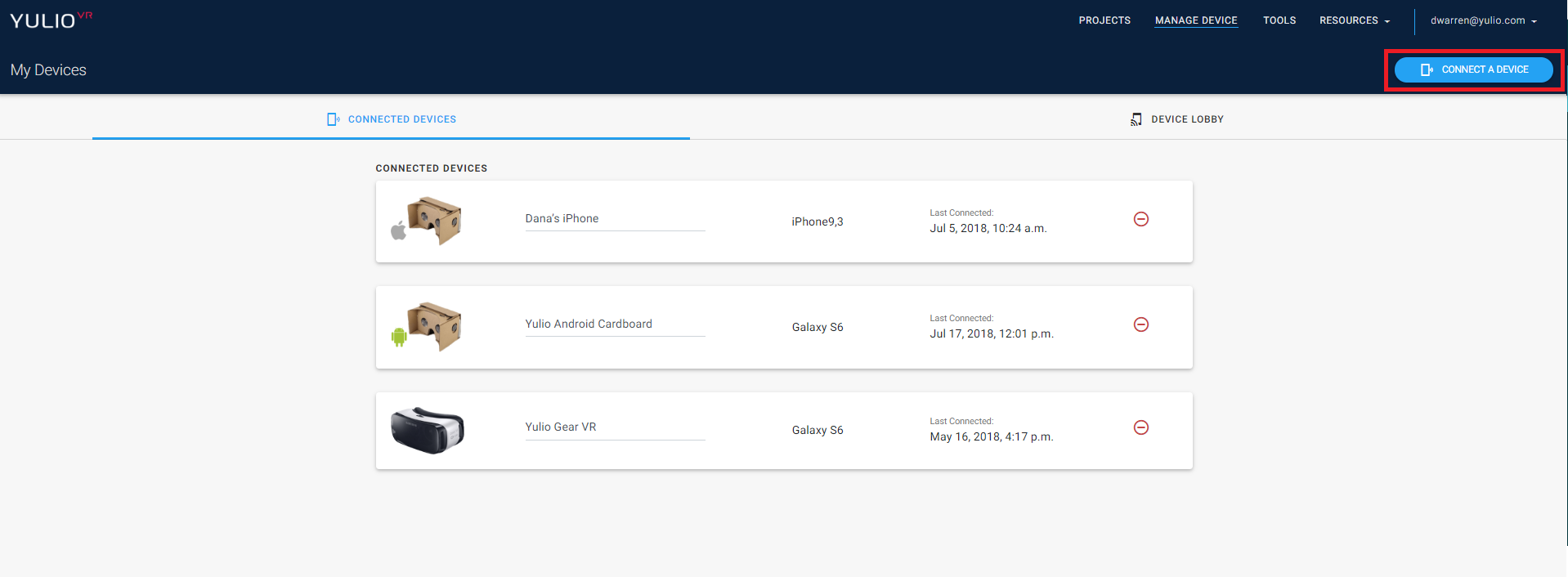The width and height of the screenshot is (1568, 577).
Task: Click the date May 16, 2018, 4:17 p.m.
Action: [x=992, y=436]
